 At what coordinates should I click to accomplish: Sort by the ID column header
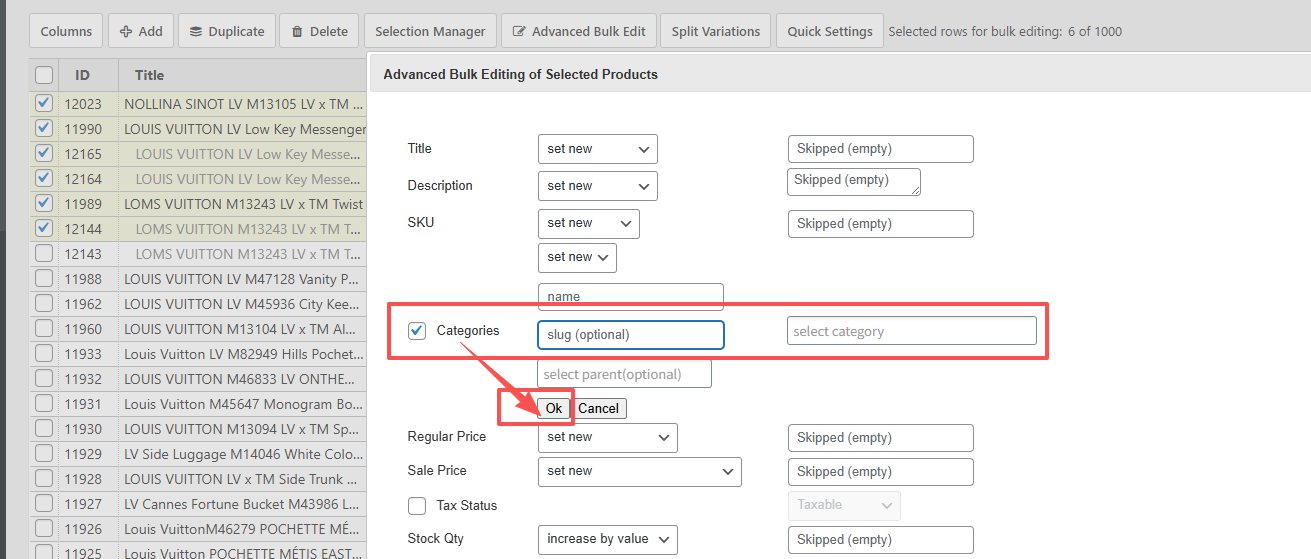[x=82, y=75]
